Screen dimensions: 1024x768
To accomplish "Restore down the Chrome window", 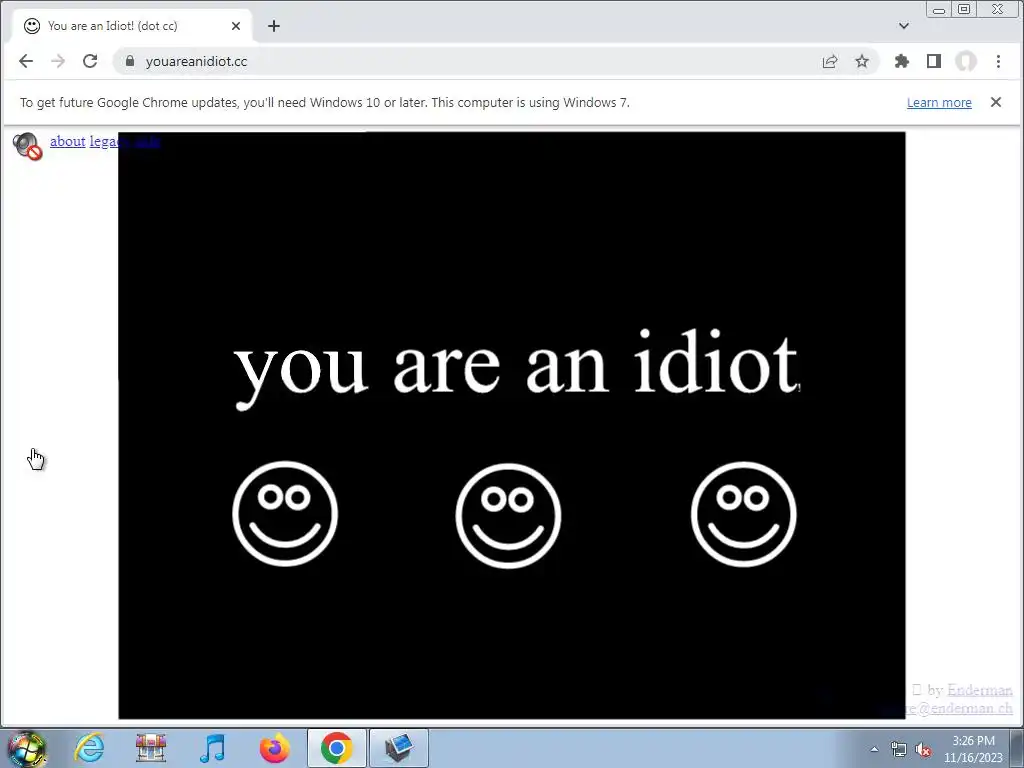I will coord(964,9).
